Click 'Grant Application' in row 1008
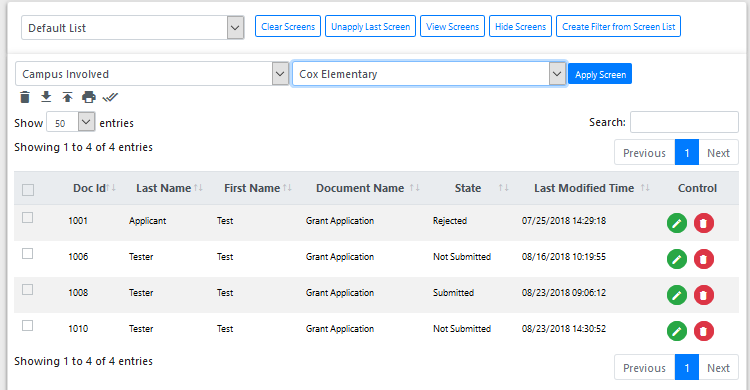Image resolution: width=750 pixels, height=390 pixels. tap(340, 292)
